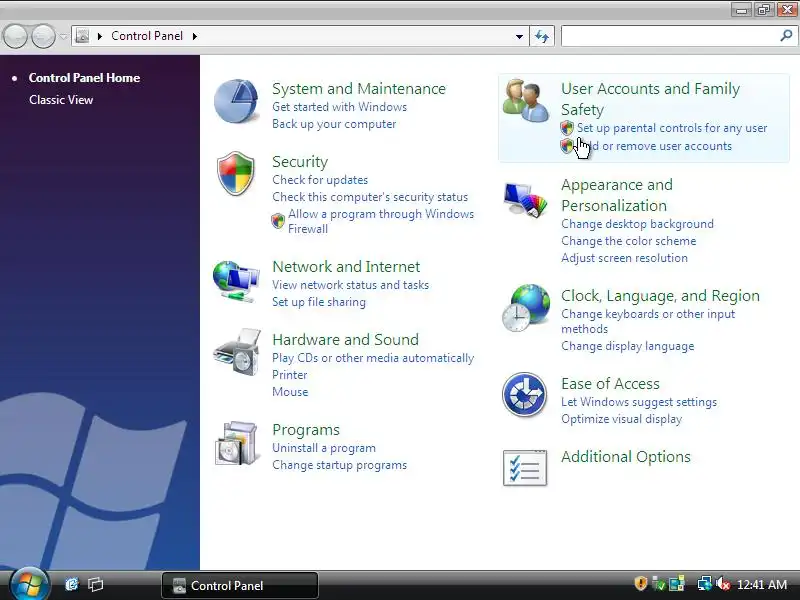Open the Appearance and Personalization monitor icon
This screenshot has height=600, width=800.
coord(525,199)
